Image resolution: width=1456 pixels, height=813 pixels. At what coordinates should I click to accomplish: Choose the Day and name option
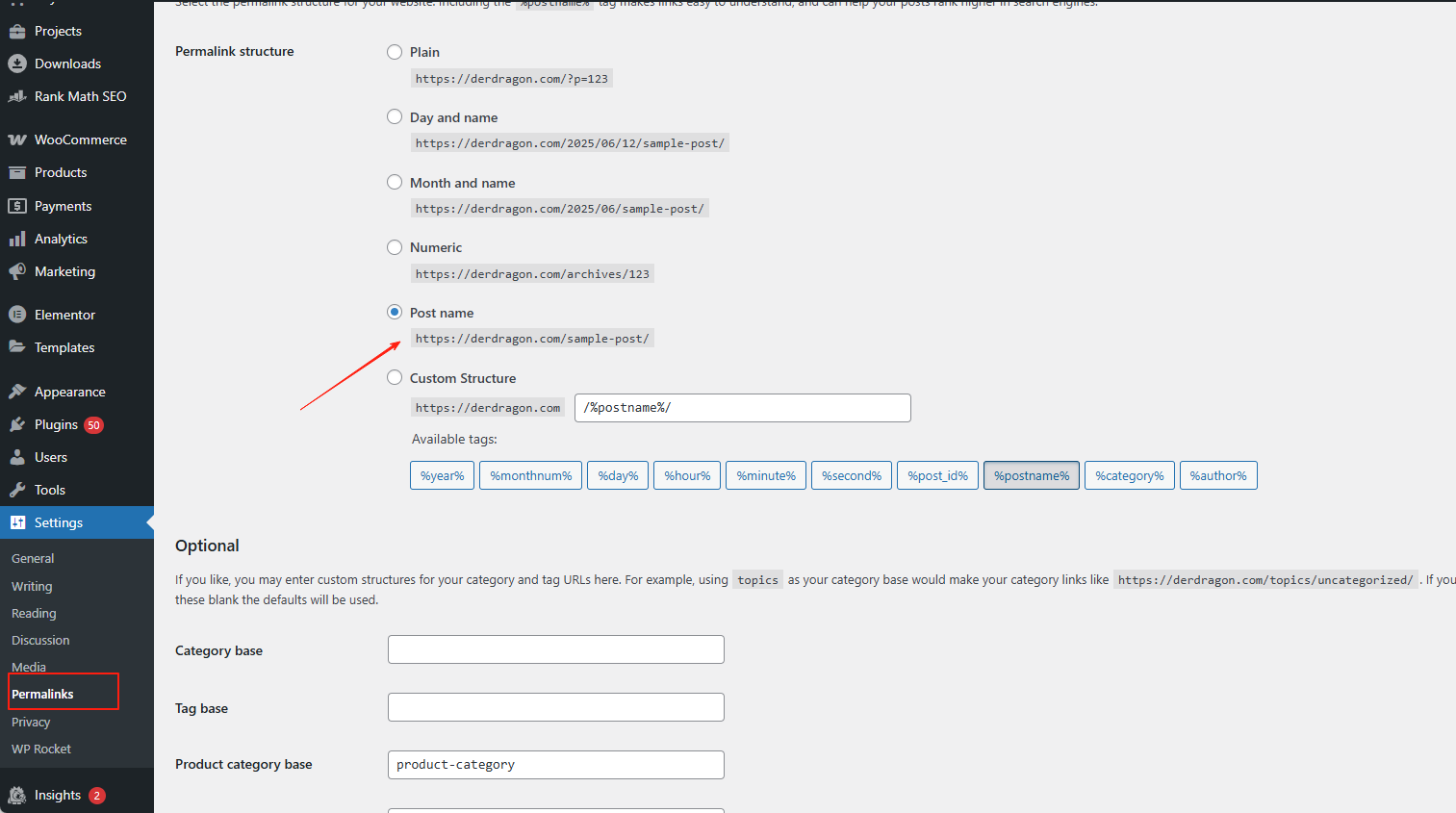point(395,117)
